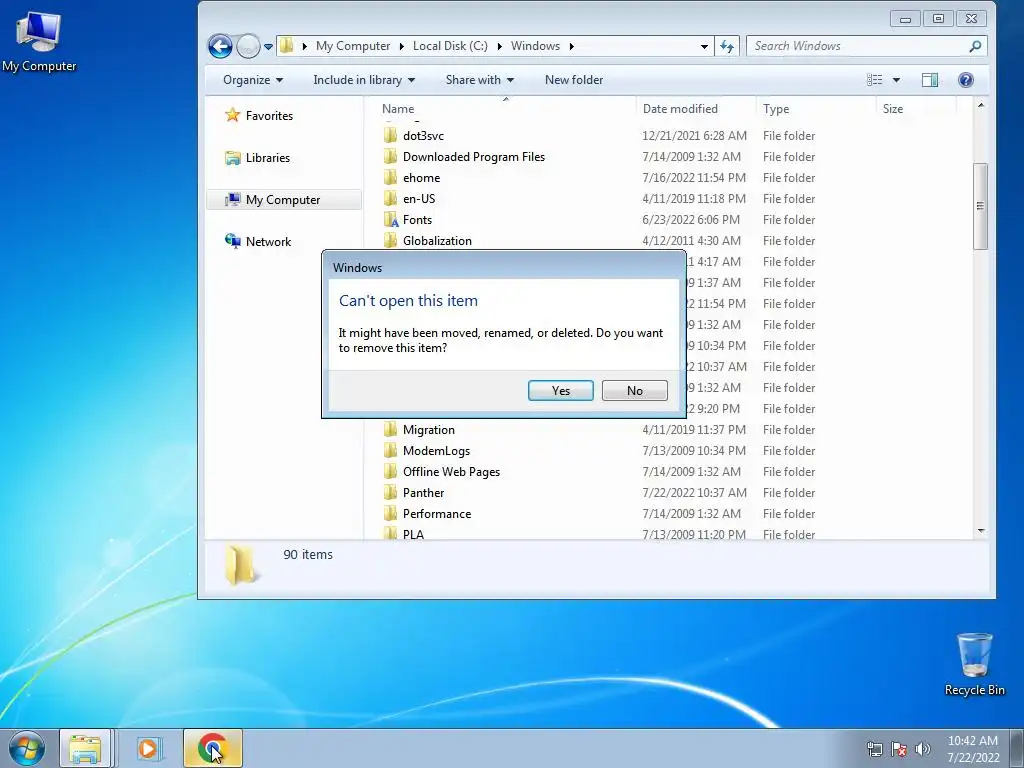Image resolution: width=1024 pixels, height=768 pixels.
Task: Expand the arrow after My Computer breadcrumb
Action: point(402,46)
